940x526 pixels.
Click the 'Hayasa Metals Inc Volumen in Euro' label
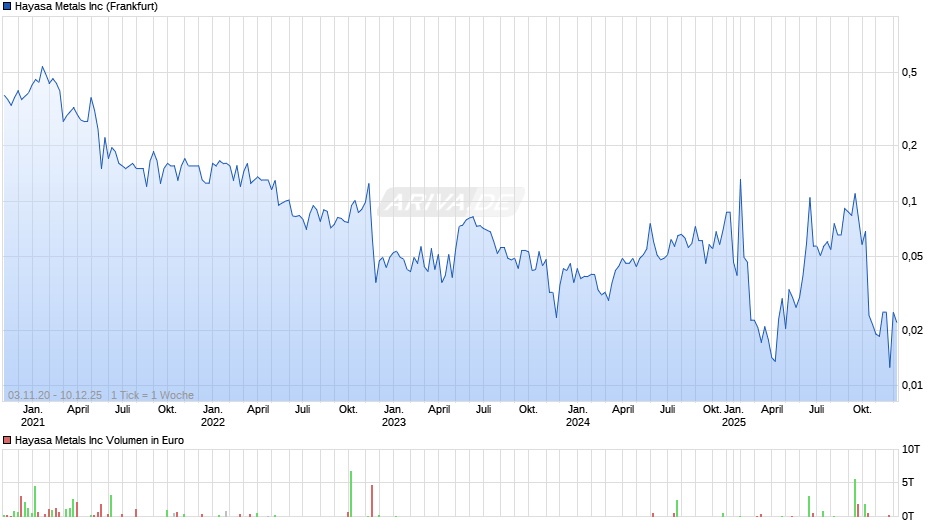100,440
